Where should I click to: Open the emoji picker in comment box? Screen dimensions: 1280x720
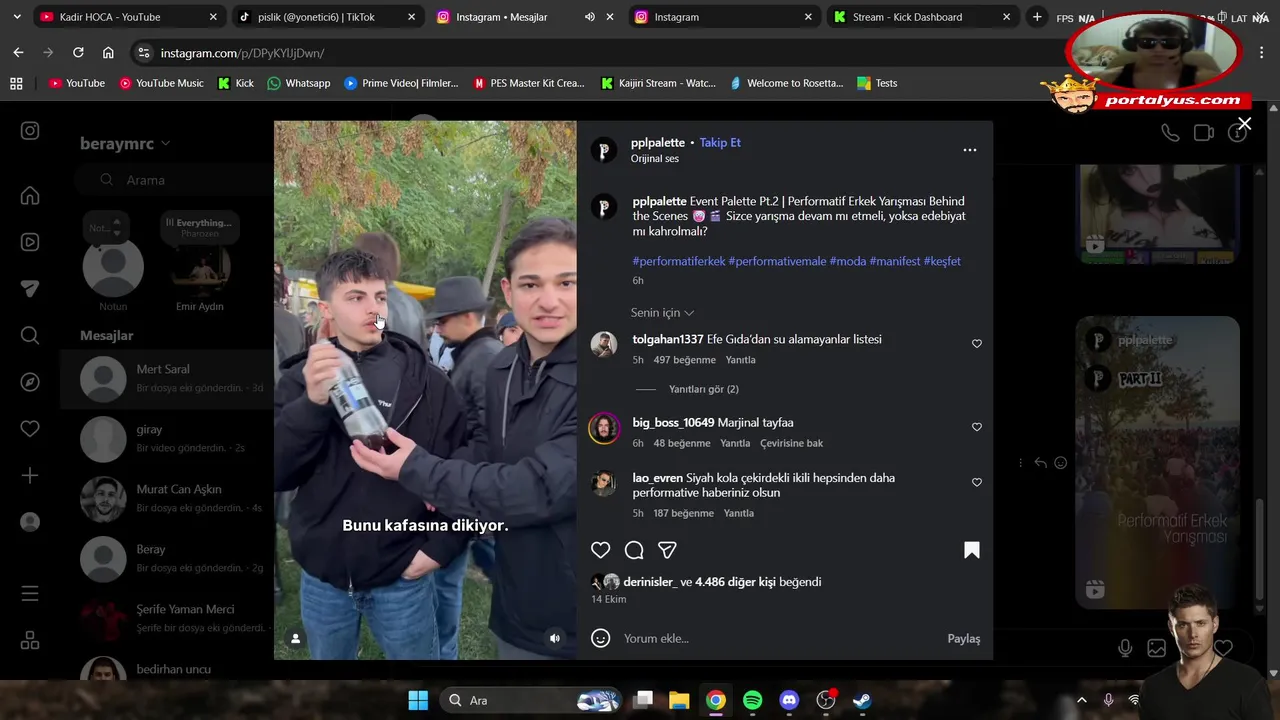pos(600,638)
